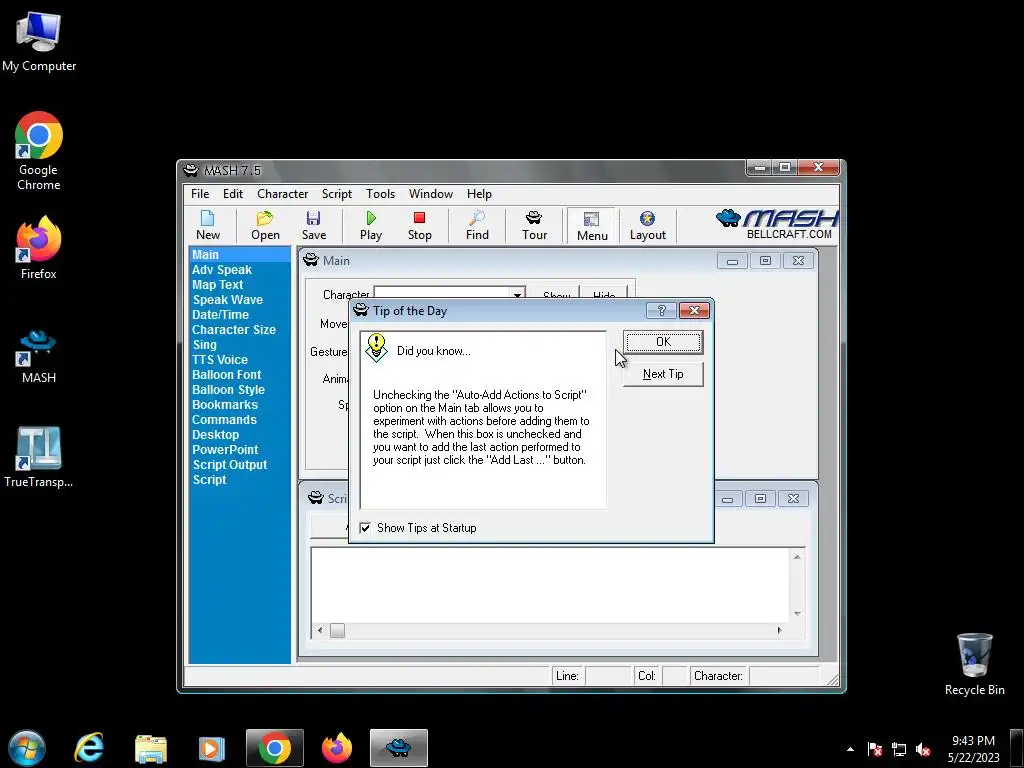Image resolution: width=1024 pixels, height=768 pixels.
Task: Click inside the script text area
Action: 550,584
